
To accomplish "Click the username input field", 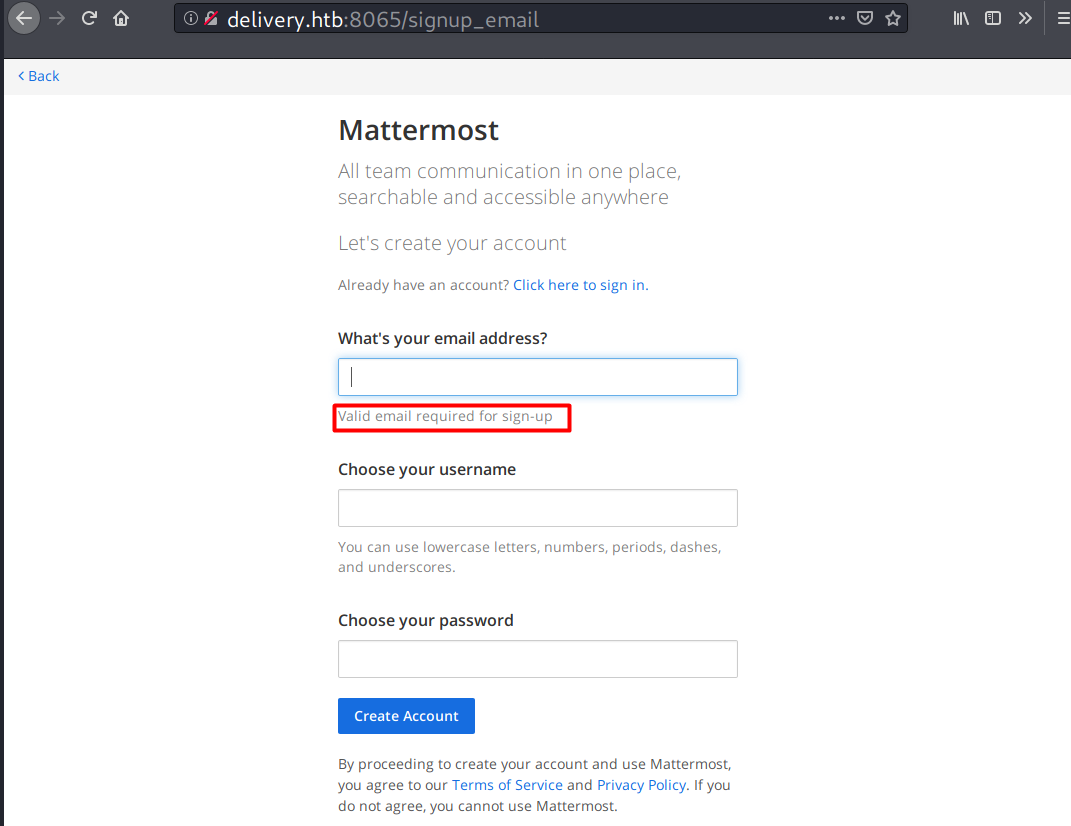I will click(538, 508).
